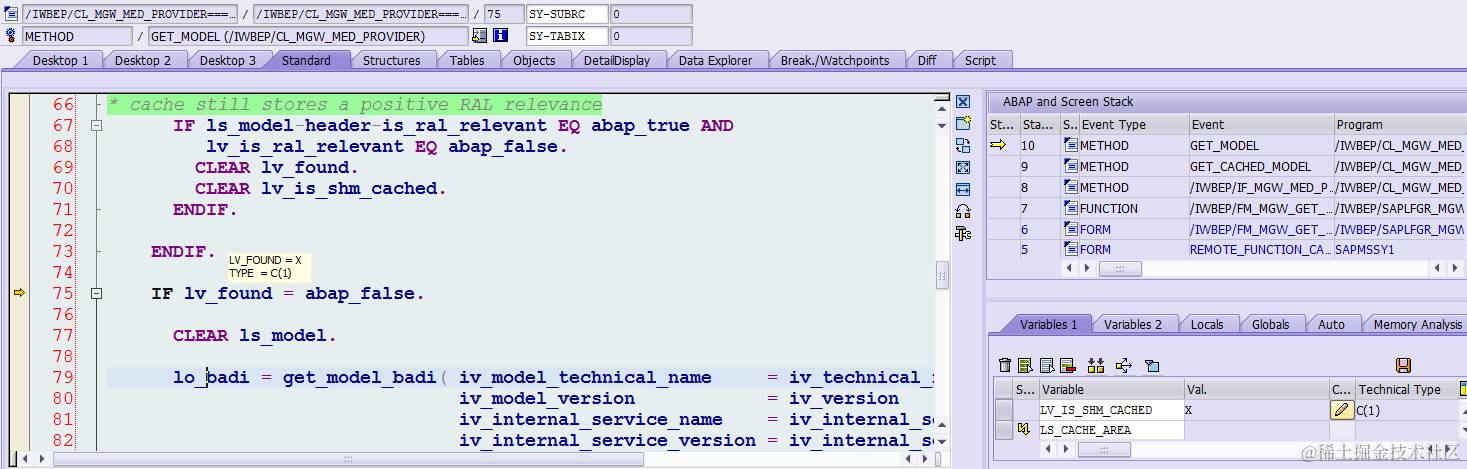Click the source icon in the GET_CACHED_MODEL stack row
The image size is (1467, 469).
point(1070,167)
